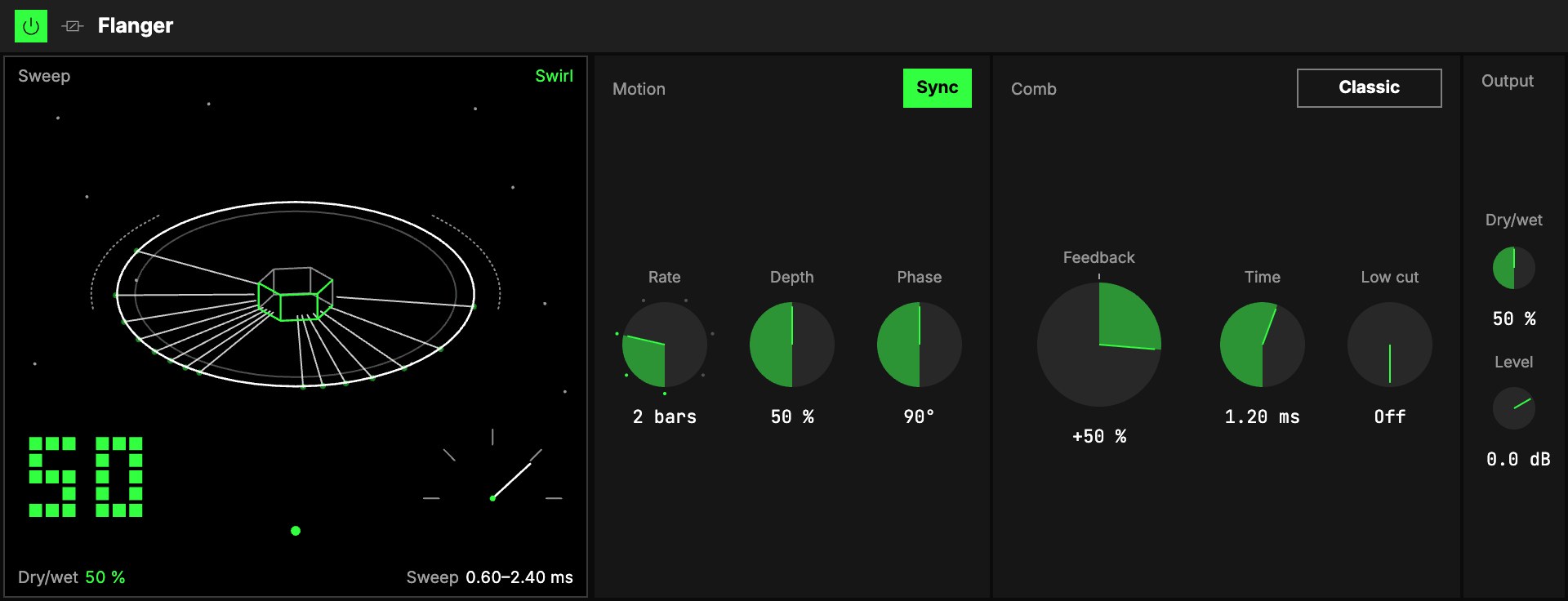
Task: Select the '2 bars' rate value
Action: pyautogui.click(x=665, y=417)
